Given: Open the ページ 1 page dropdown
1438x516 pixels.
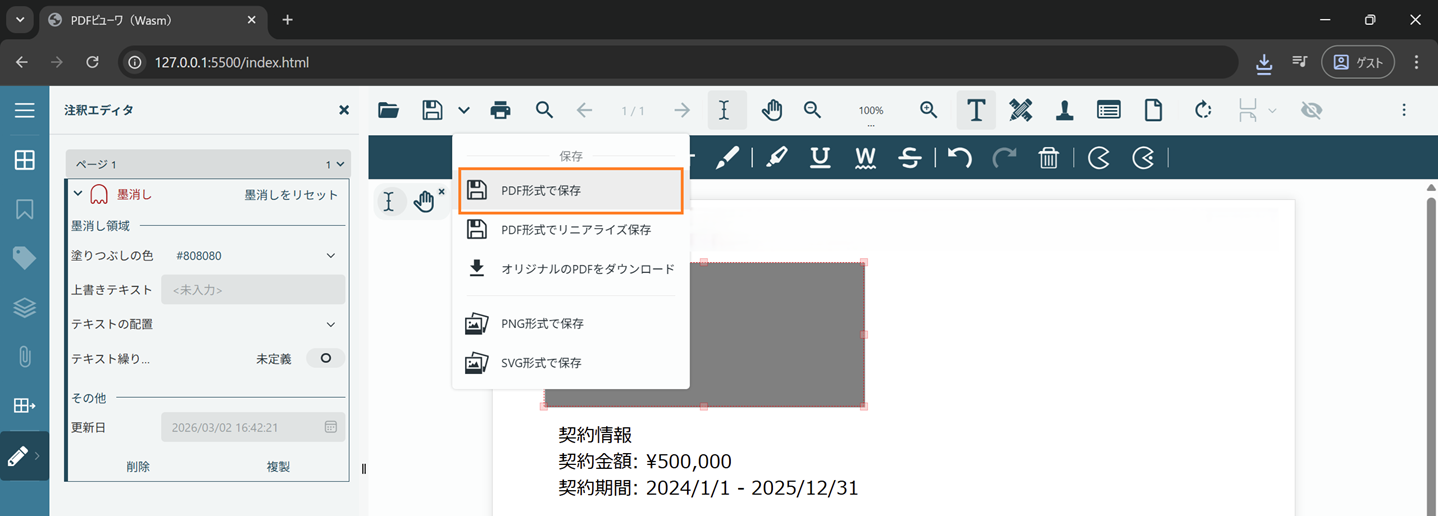Looking at the screenshot, I should tap(207, 164).
